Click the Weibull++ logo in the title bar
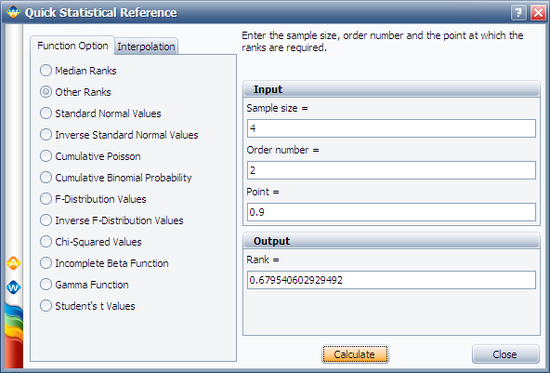This screenshot has width=550, height=373. click(13, 12)
